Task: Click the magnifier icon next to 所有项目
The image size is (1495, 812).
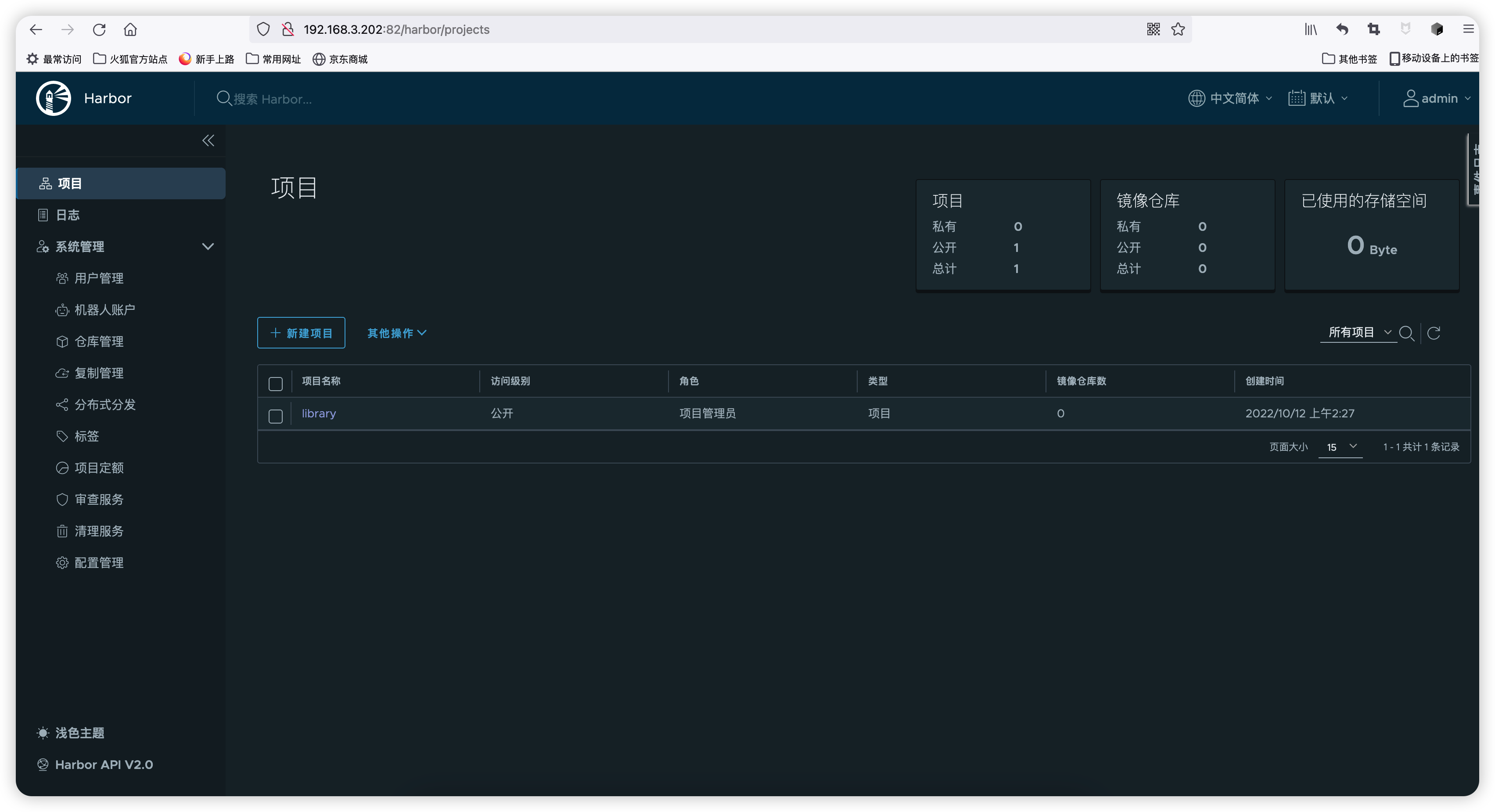Action: (1405, 333)
